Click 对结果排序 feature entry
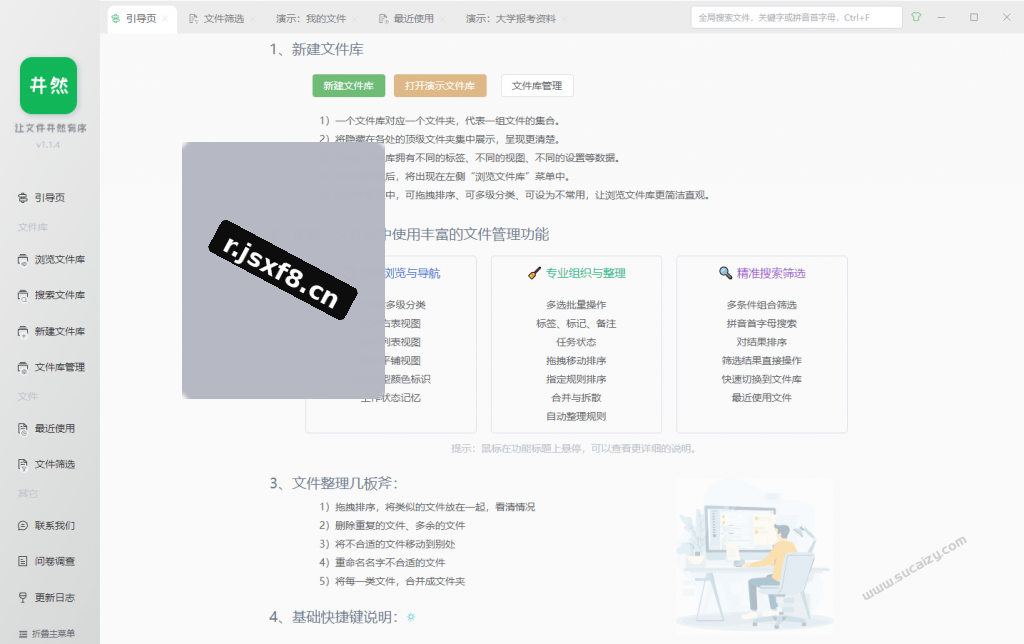This screenshot has height=644, width=1024. (x=761, y=342)
